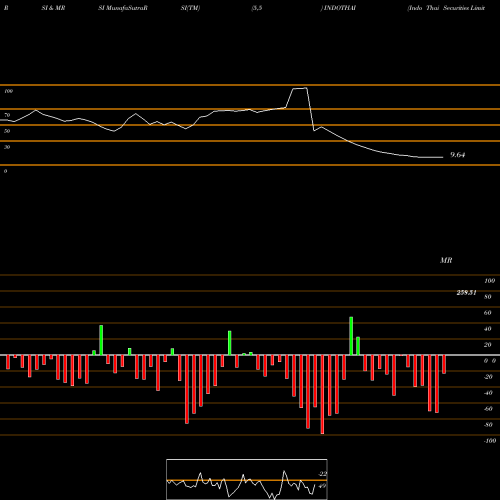Click the MR axis label 60
Image resolution: width=500 pixels, height=500 pixels.
[488, 313]
